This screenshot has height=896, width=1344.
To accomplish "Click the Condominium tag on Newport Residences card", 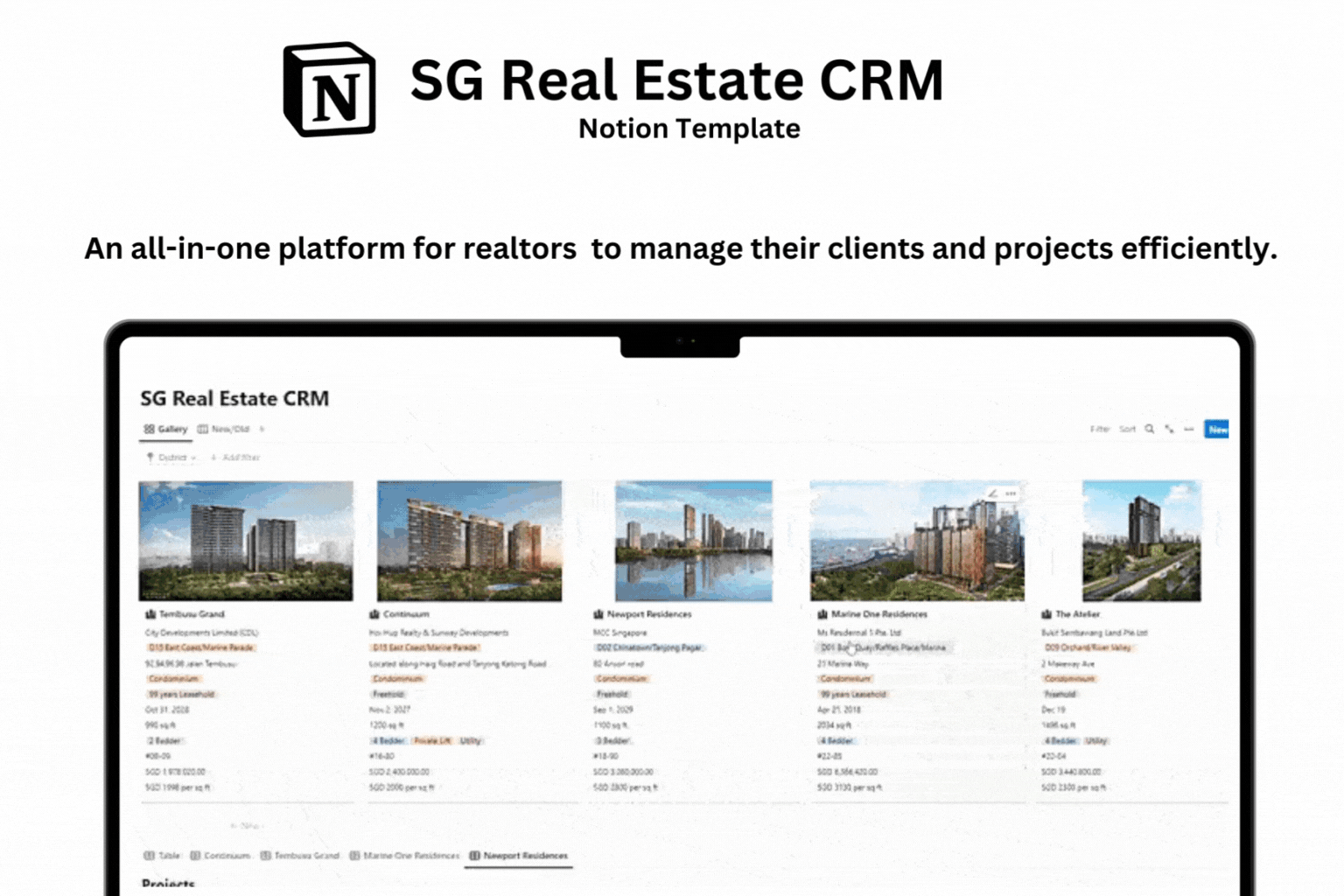I will [x=621, y=678].
